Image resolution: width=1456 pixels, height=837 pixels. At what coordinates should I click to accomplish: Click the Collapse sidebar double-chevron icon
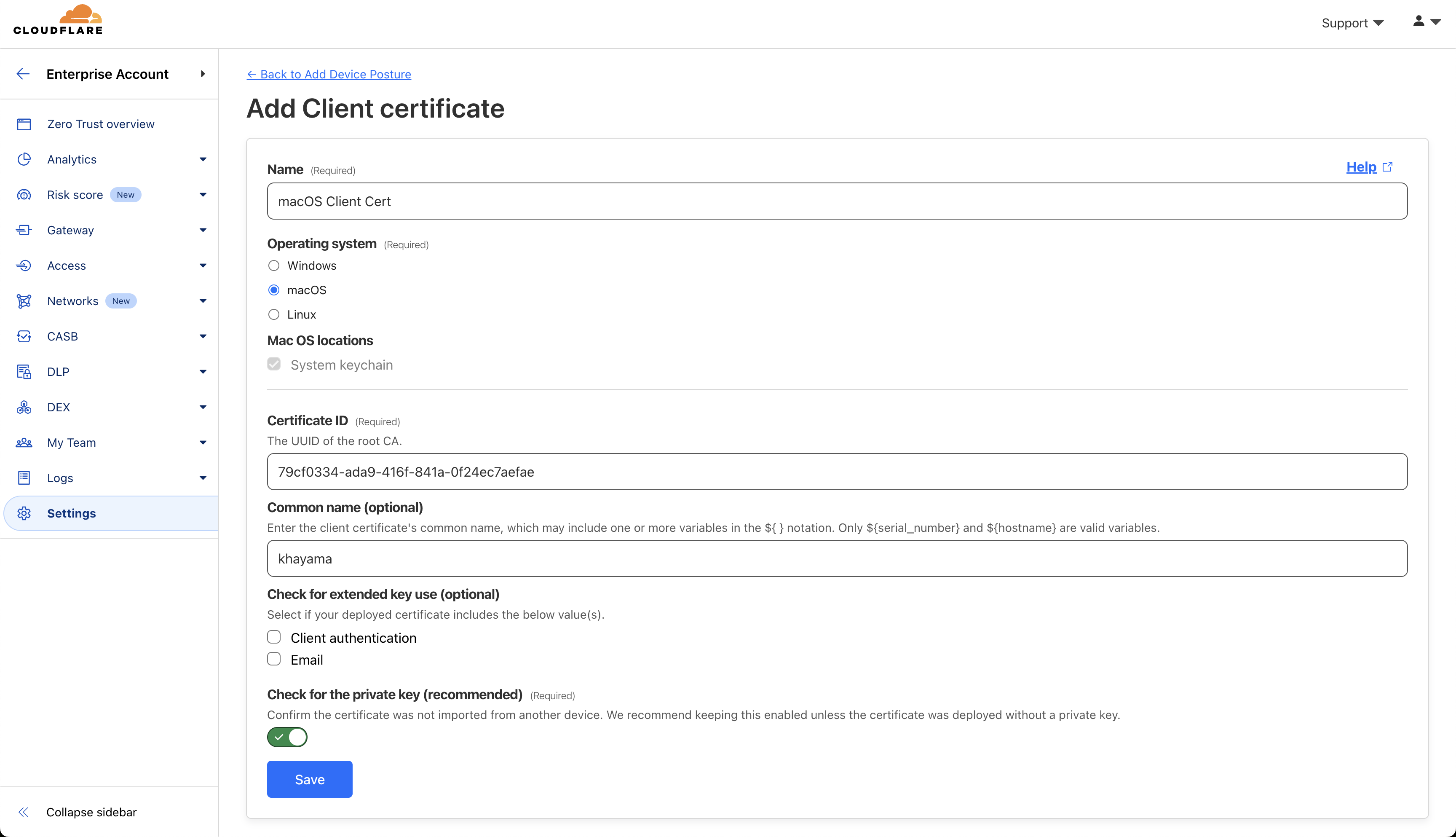[x=24, y=812]
